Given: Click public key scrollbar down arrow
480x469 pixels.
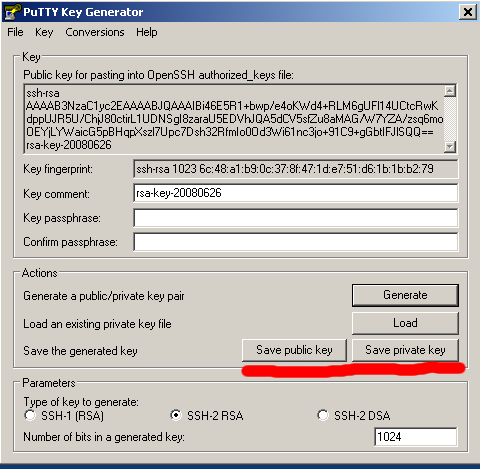Looking at the screenshot, I should pyautogui.click(x=450, y=147).
